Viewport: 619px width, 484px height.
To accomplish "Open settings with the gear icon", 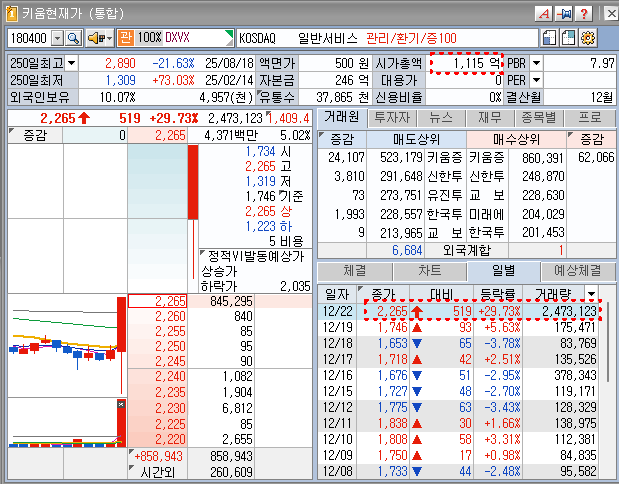I will pos(588,38).
